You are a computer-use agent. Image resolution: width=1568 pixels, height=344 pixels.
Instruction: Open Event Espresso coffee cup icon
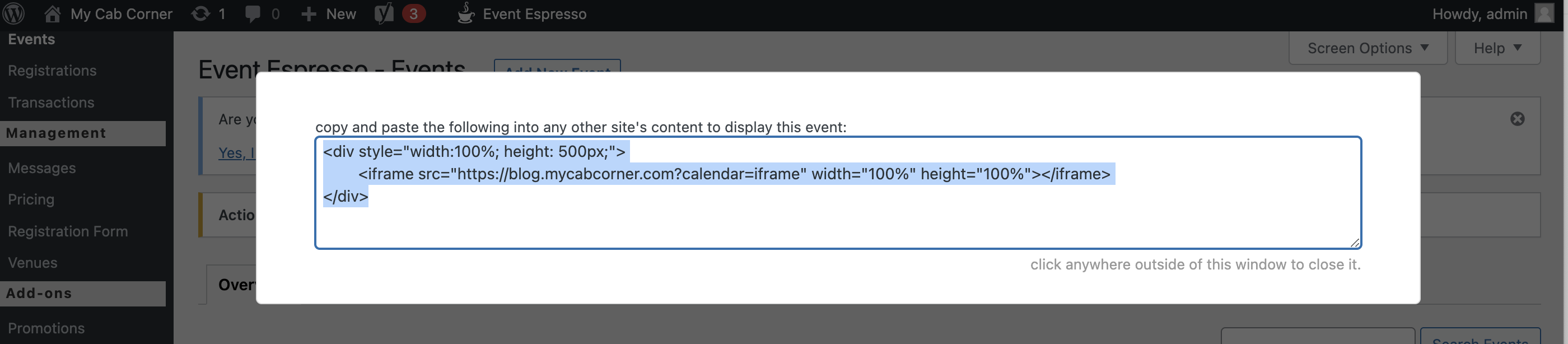pyautogui.click(x=466, y=13)
